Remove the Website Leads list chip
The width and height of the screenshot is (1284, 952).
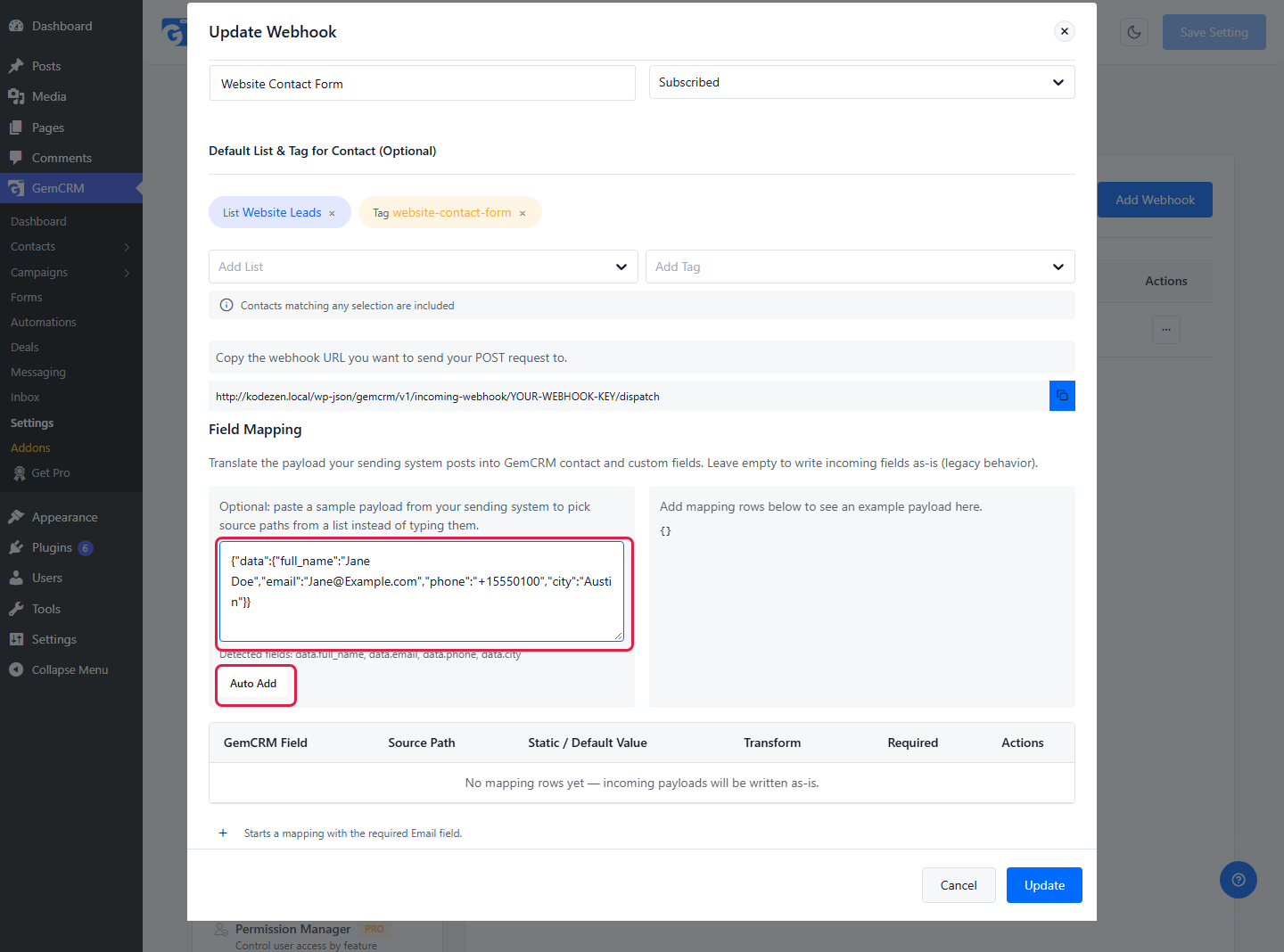(x=332, y=213)
